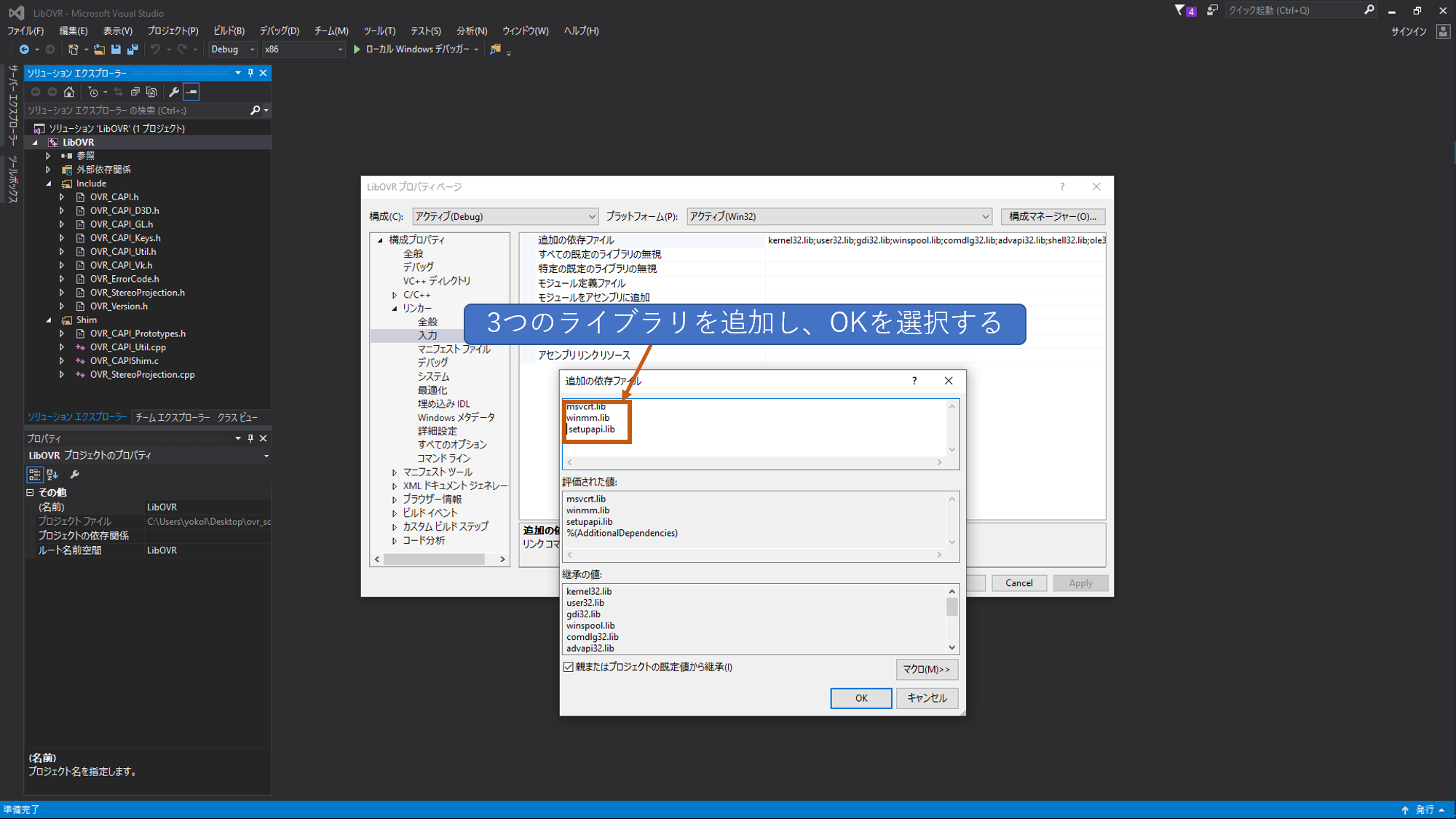The image size is (1456, 819).
Task: Click the notifications flag icon
Action: click(1180, 10)
